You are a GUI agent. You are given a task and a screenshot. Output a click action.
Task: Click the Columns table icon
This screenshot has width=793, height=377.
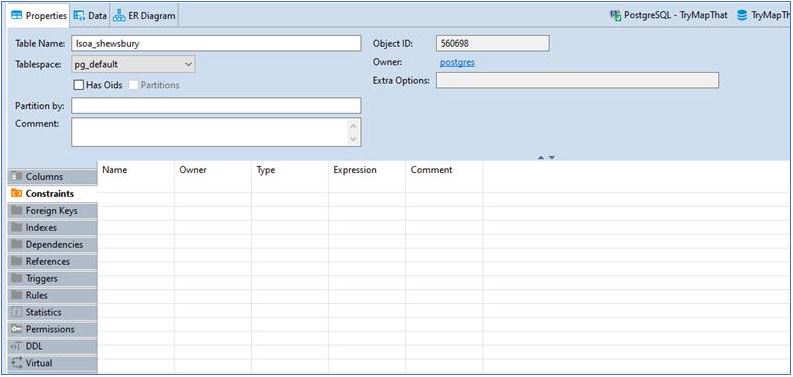17,177
